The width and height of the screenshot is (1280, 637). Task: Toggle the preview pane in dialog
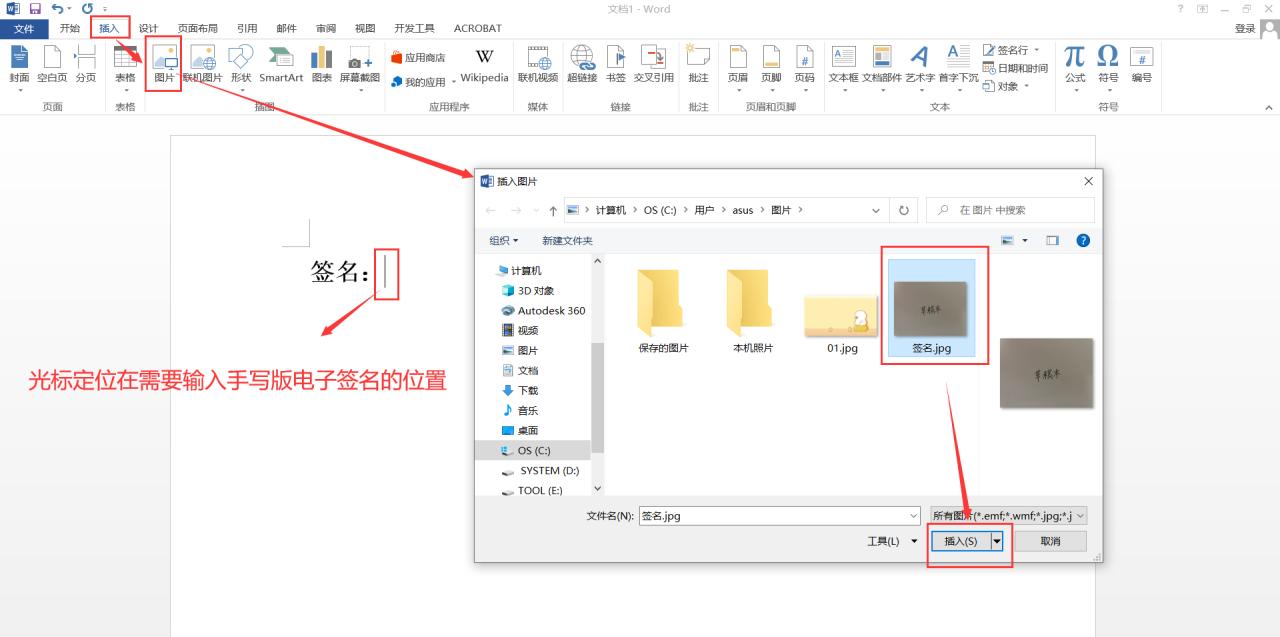click(1052, 240)
